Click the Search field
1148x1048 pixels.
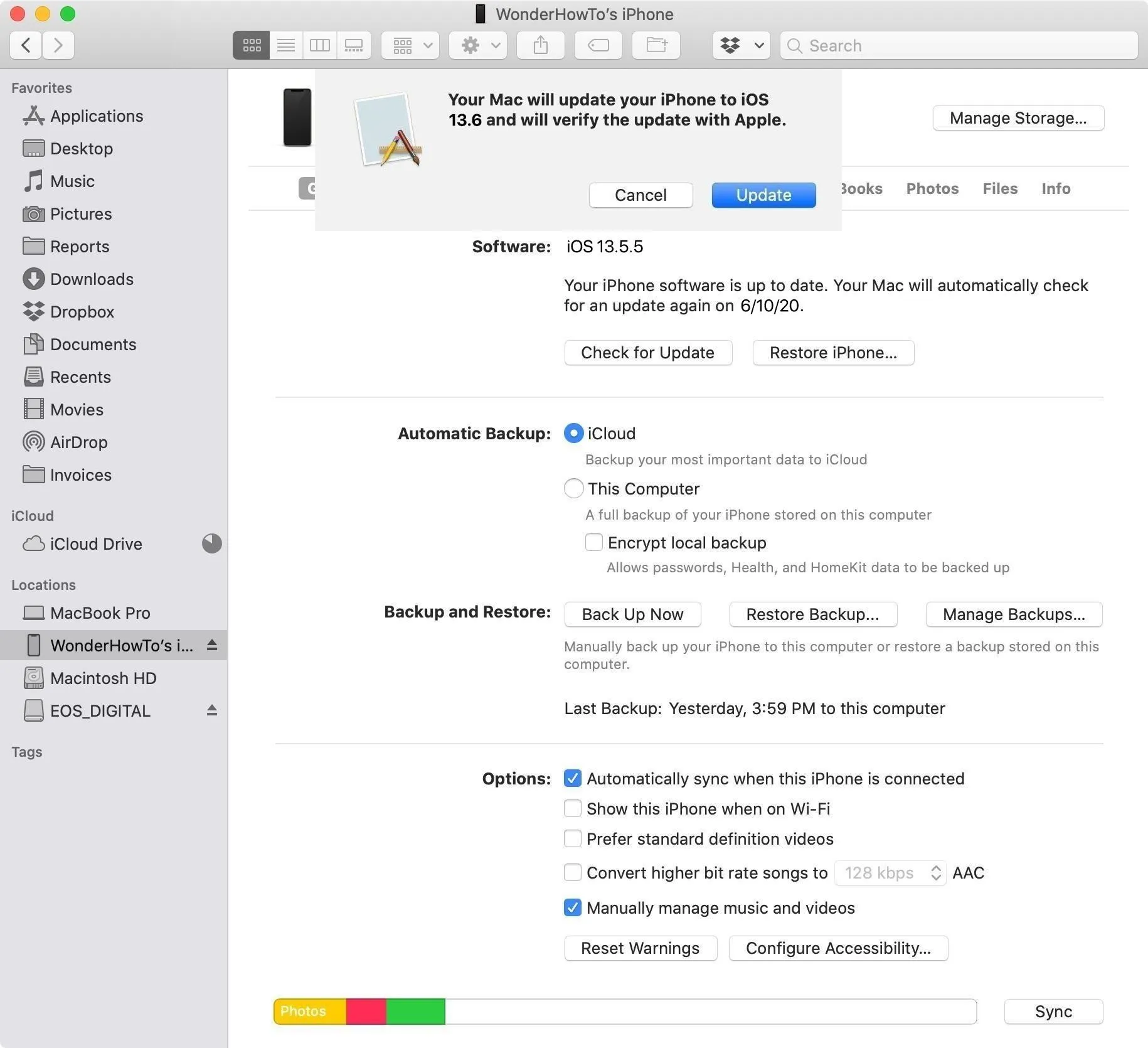tap(959, 45)
